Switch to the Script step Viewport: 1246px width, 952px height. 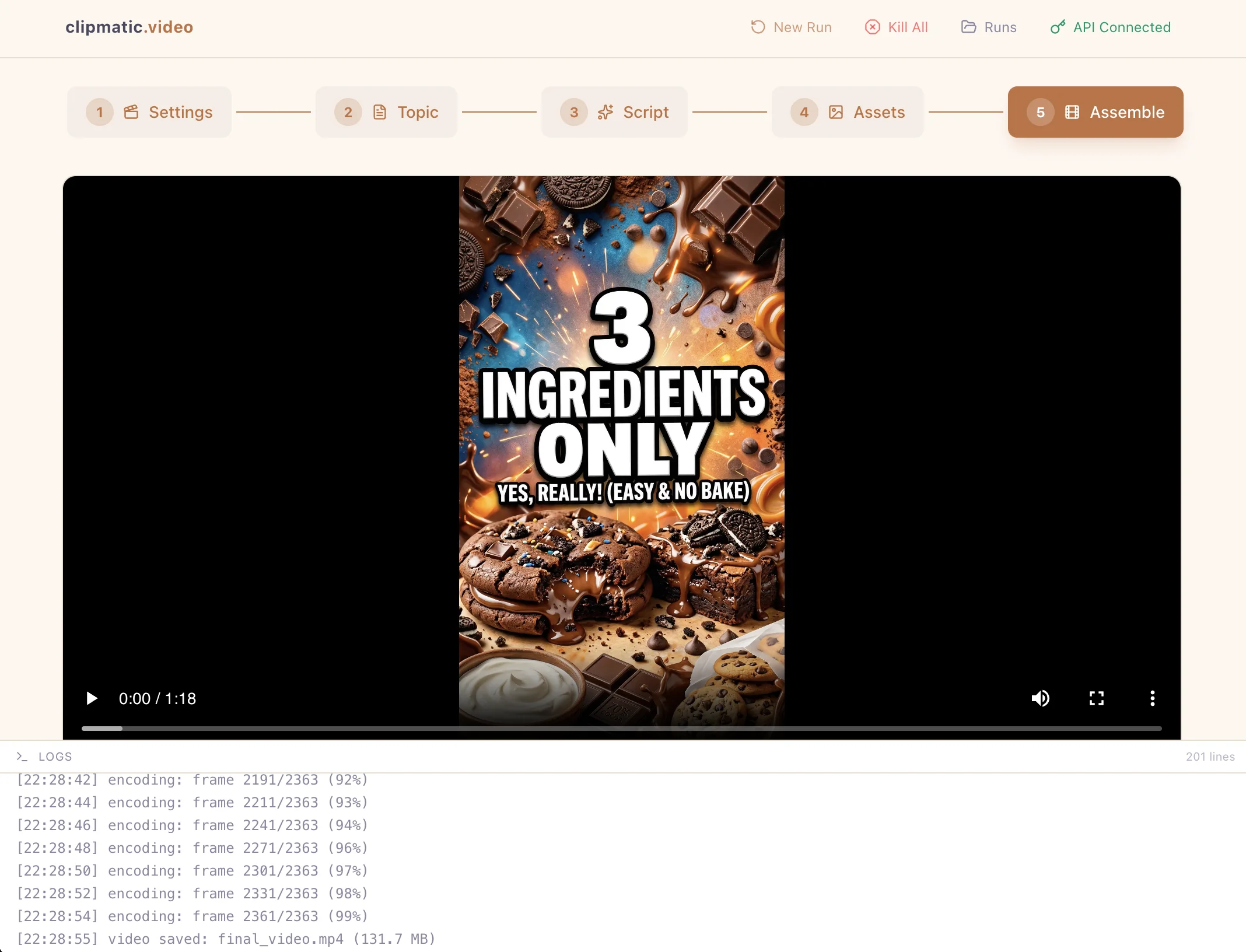click(x=614, y=112)
